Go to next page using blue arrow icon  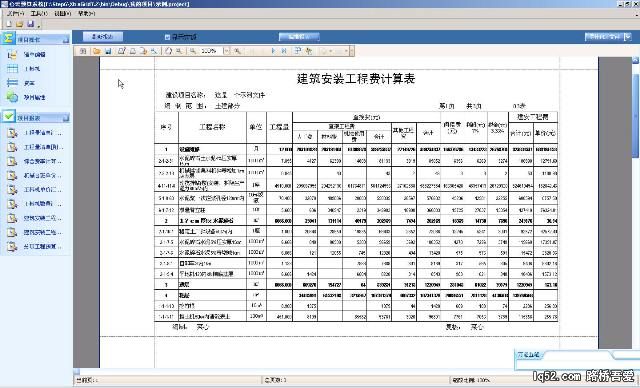coord(273,51)
